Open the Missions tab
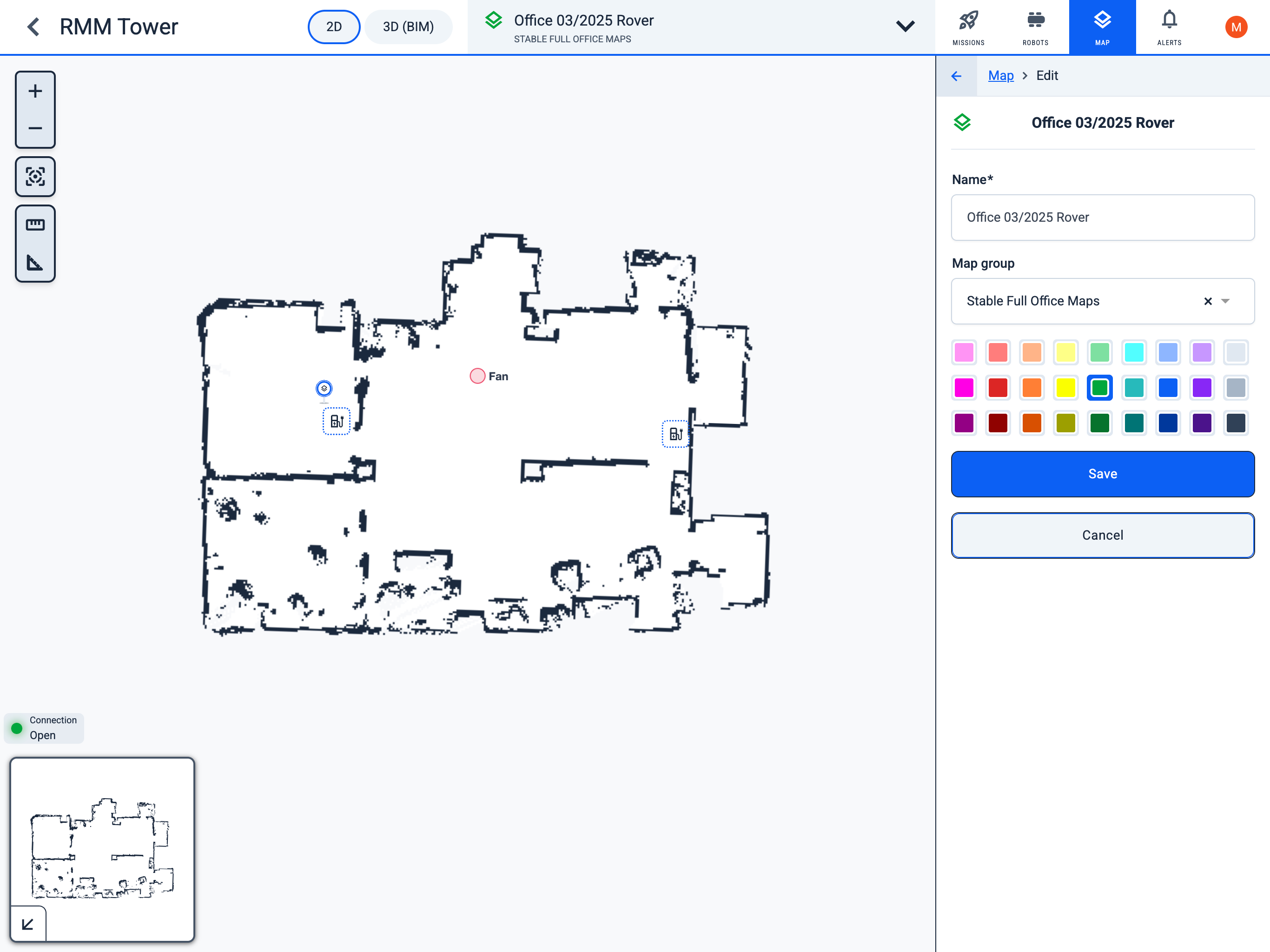This screenshot has width=1270, height=952. [x=968, y=27]
